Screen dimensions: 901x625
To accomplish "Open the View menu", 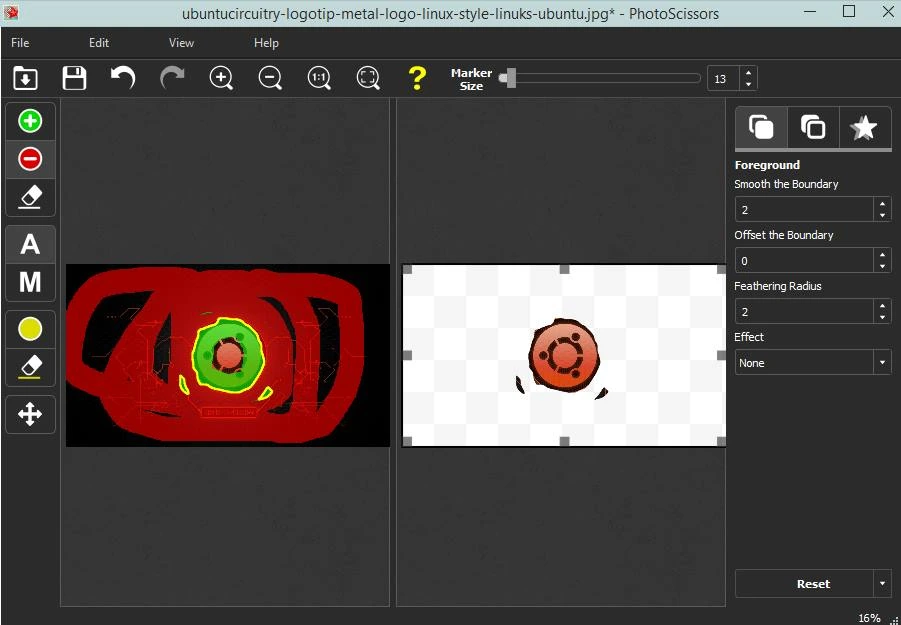I will (x=181, y=43).
